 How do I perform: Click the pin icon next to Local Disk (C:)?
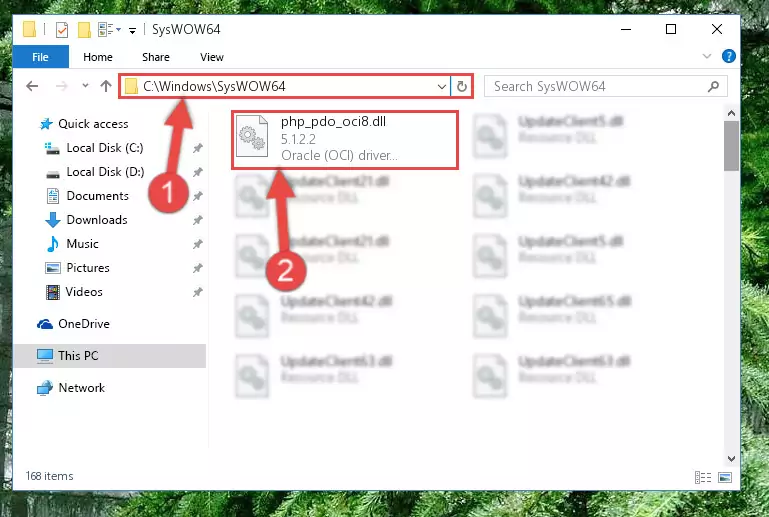(x=198, y=148)
